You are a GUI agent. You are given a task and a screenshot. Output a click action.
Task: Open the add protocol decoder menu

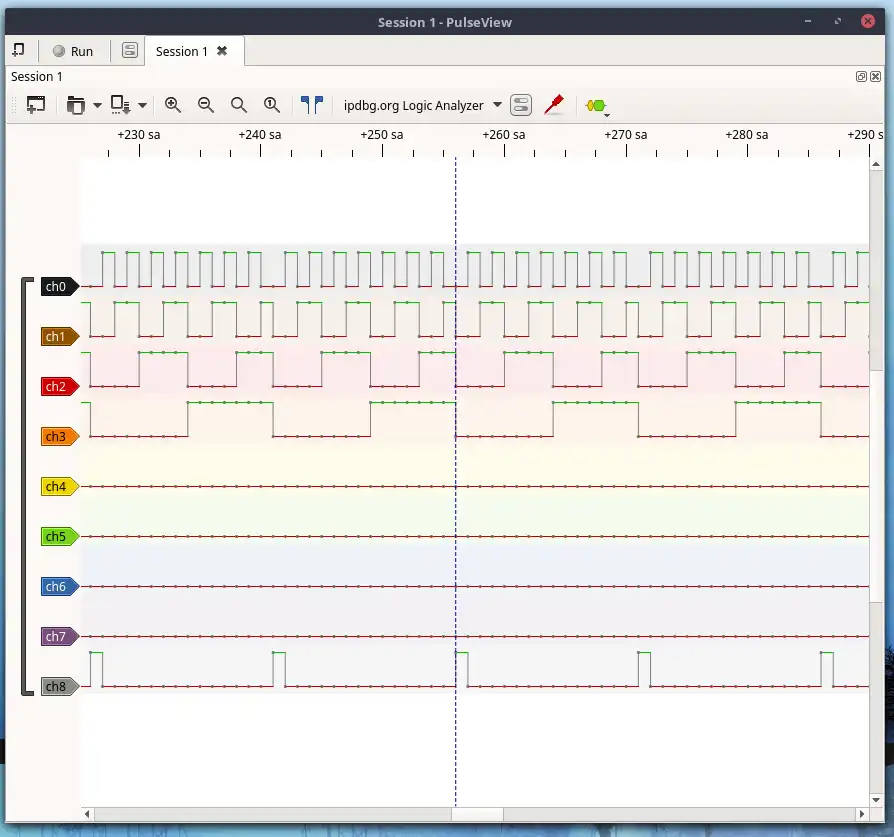pos(597,106)
